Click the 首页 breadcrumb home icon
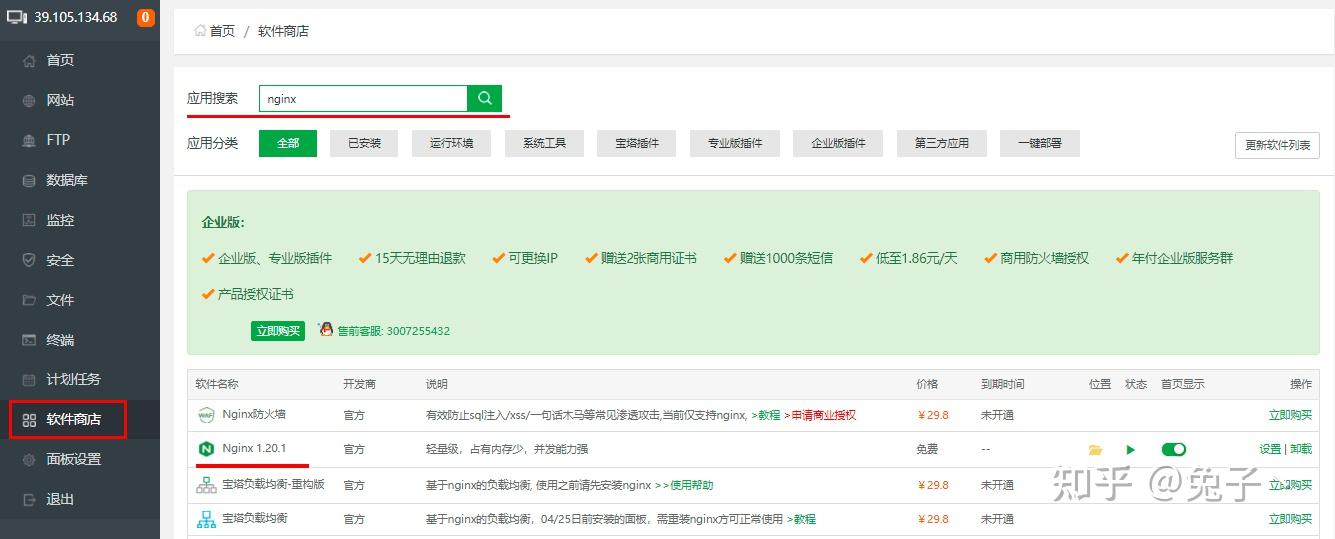1335x539 pixels. click(200, 31)
